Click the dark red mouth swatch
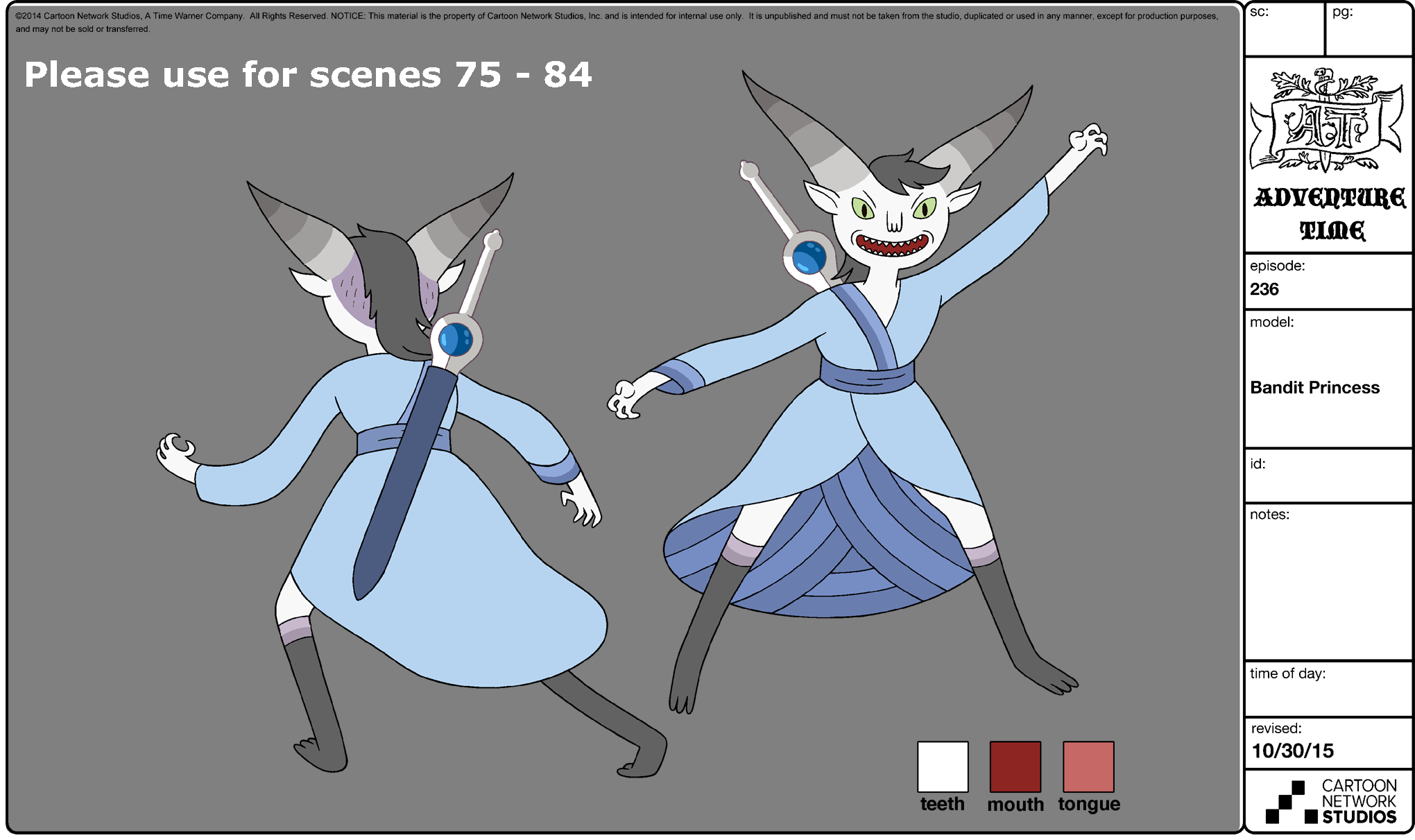This screenshot has height=840, width=1415. tap(1015, 766)
